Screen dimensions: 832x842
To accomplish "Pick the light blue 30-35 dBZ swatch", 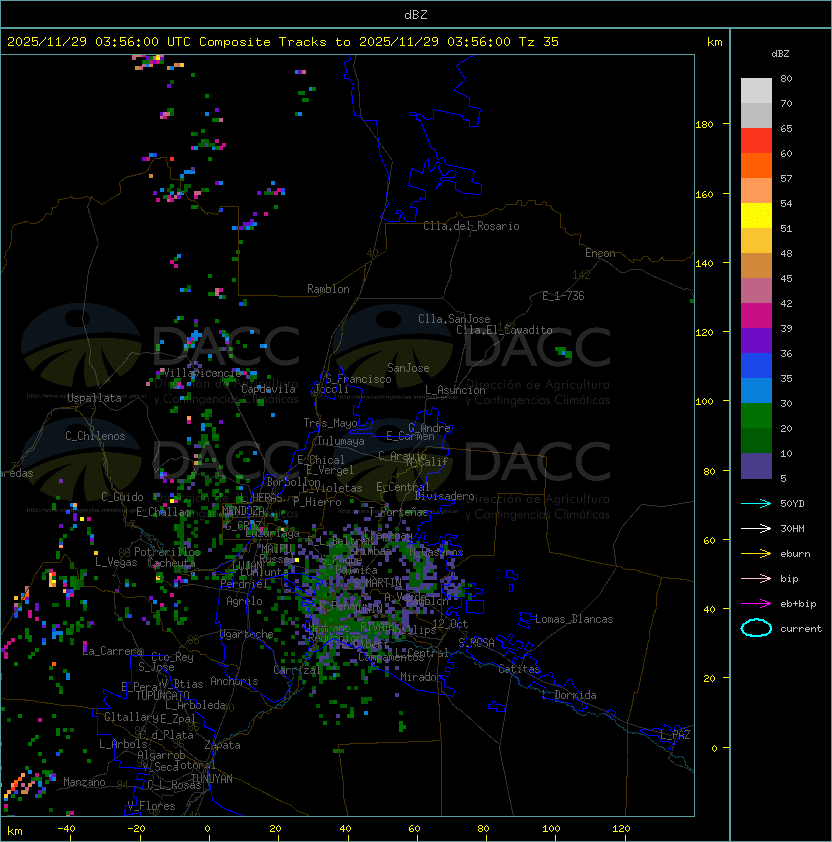I will (x=756, y=391).
